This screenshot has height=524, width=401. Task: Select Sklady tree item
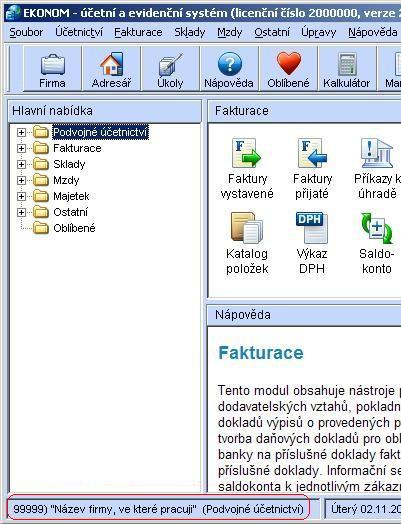(69, 164)
